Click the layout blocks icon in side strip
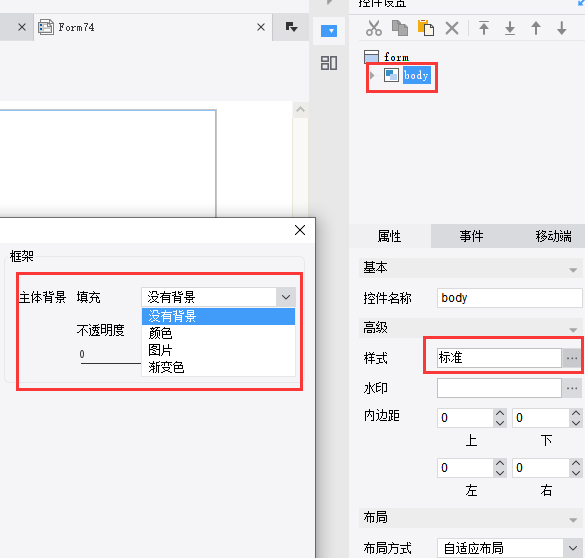The width and height of the screenshot is (585, 558). click(329, 63)
